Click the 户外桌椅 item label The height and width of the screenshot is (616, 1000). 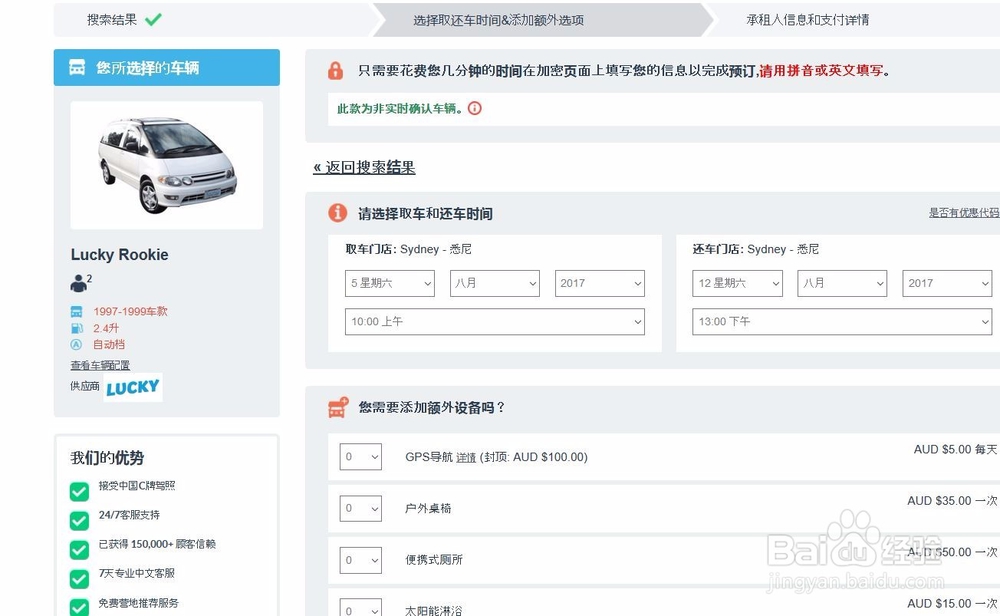tap(428, 508)
